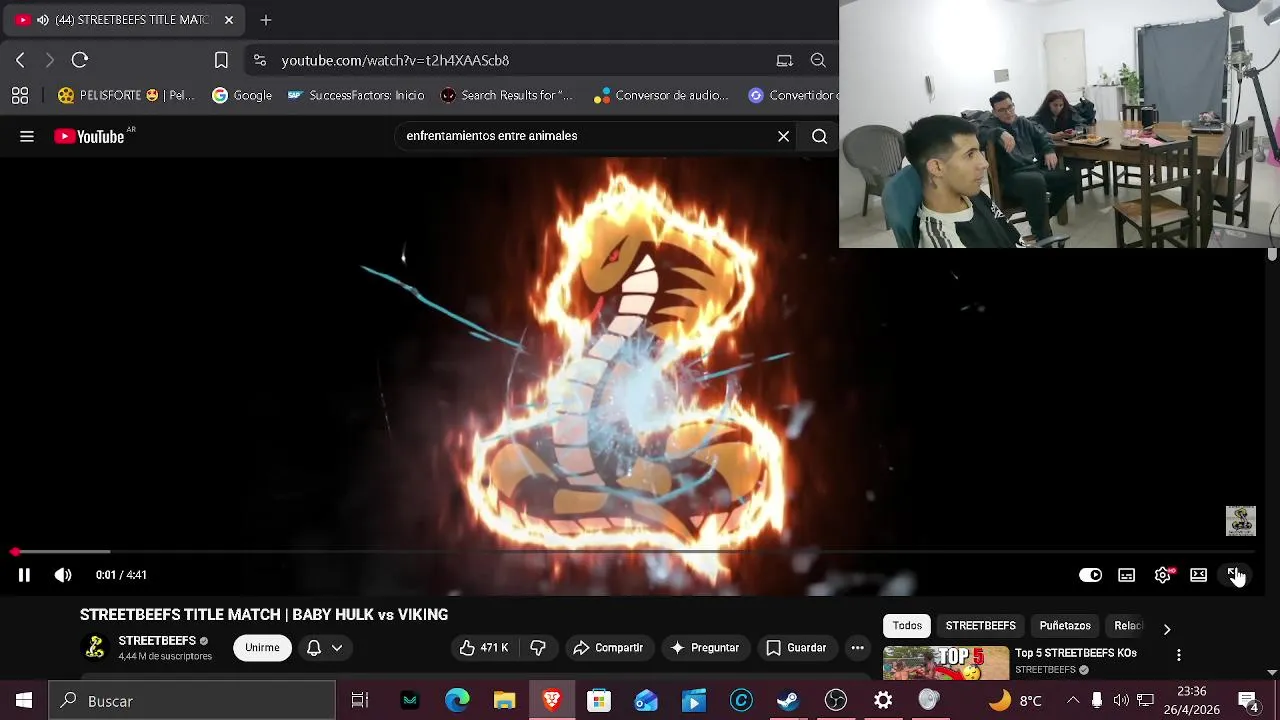Screen dimensions: 1280x720
Task: Run search with magnifier button
Action: click(x=819, y=136)
